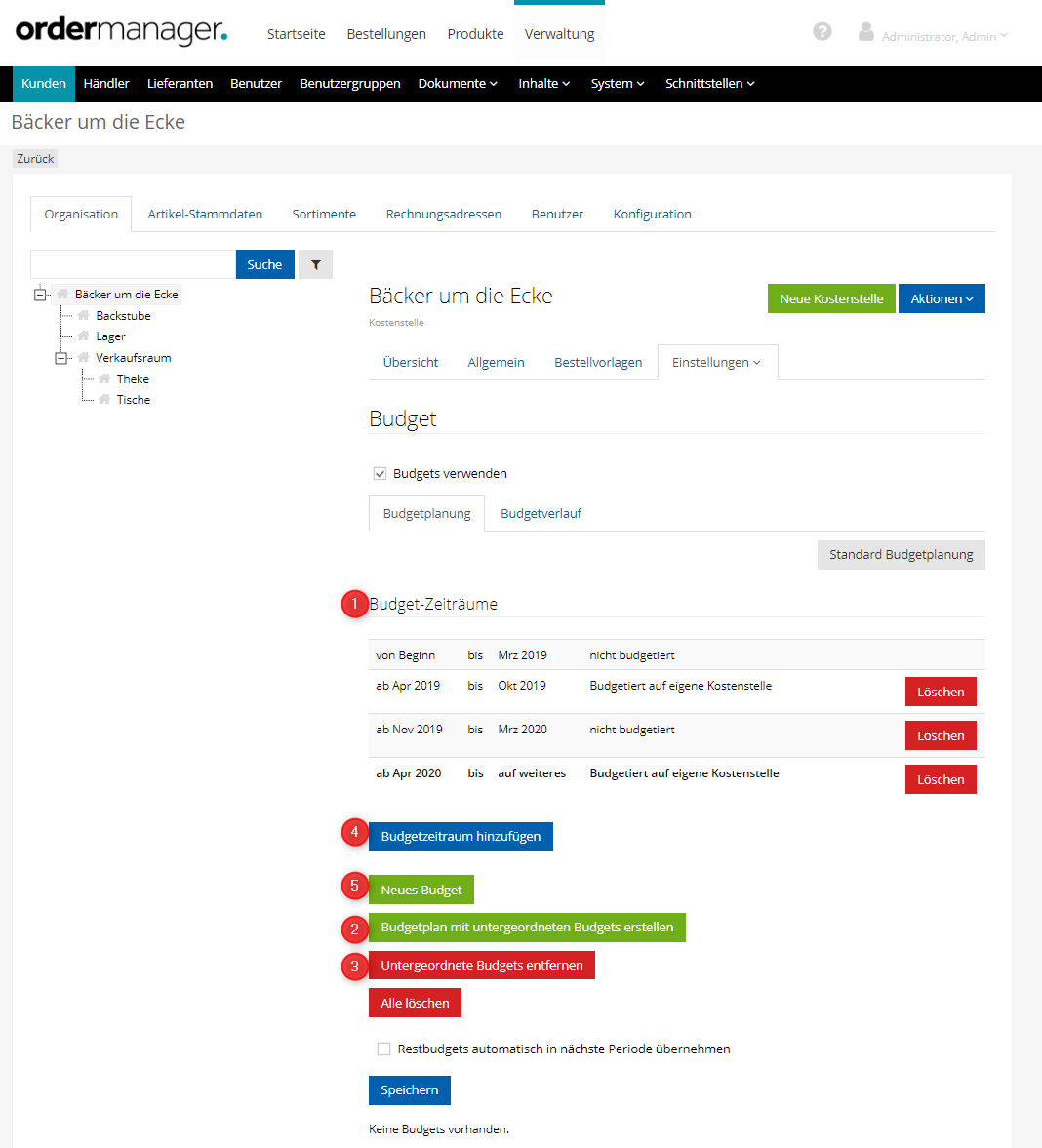
Task: Click the help question mark icon
Action: pos(822,32)
